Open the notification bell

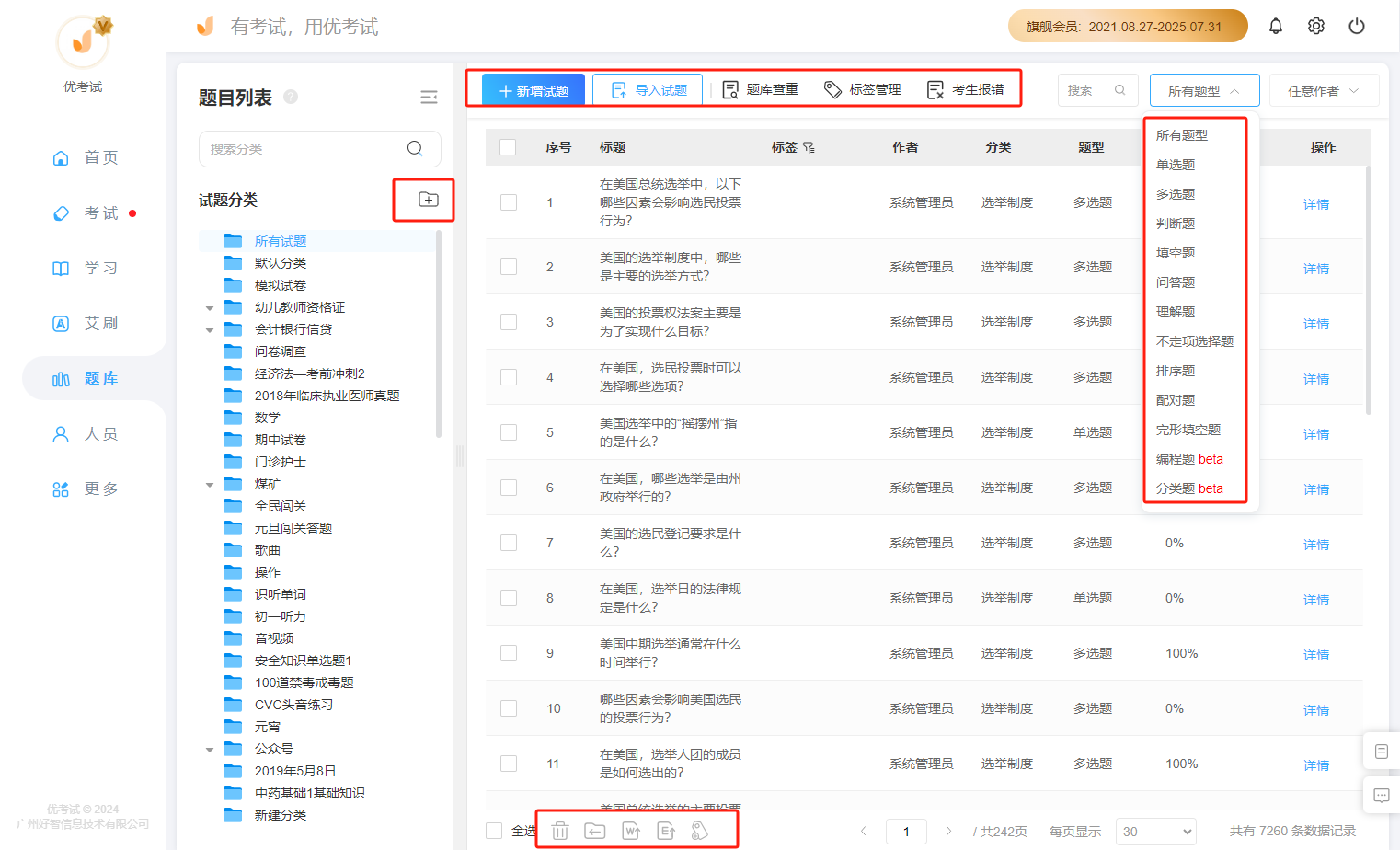1275,26
